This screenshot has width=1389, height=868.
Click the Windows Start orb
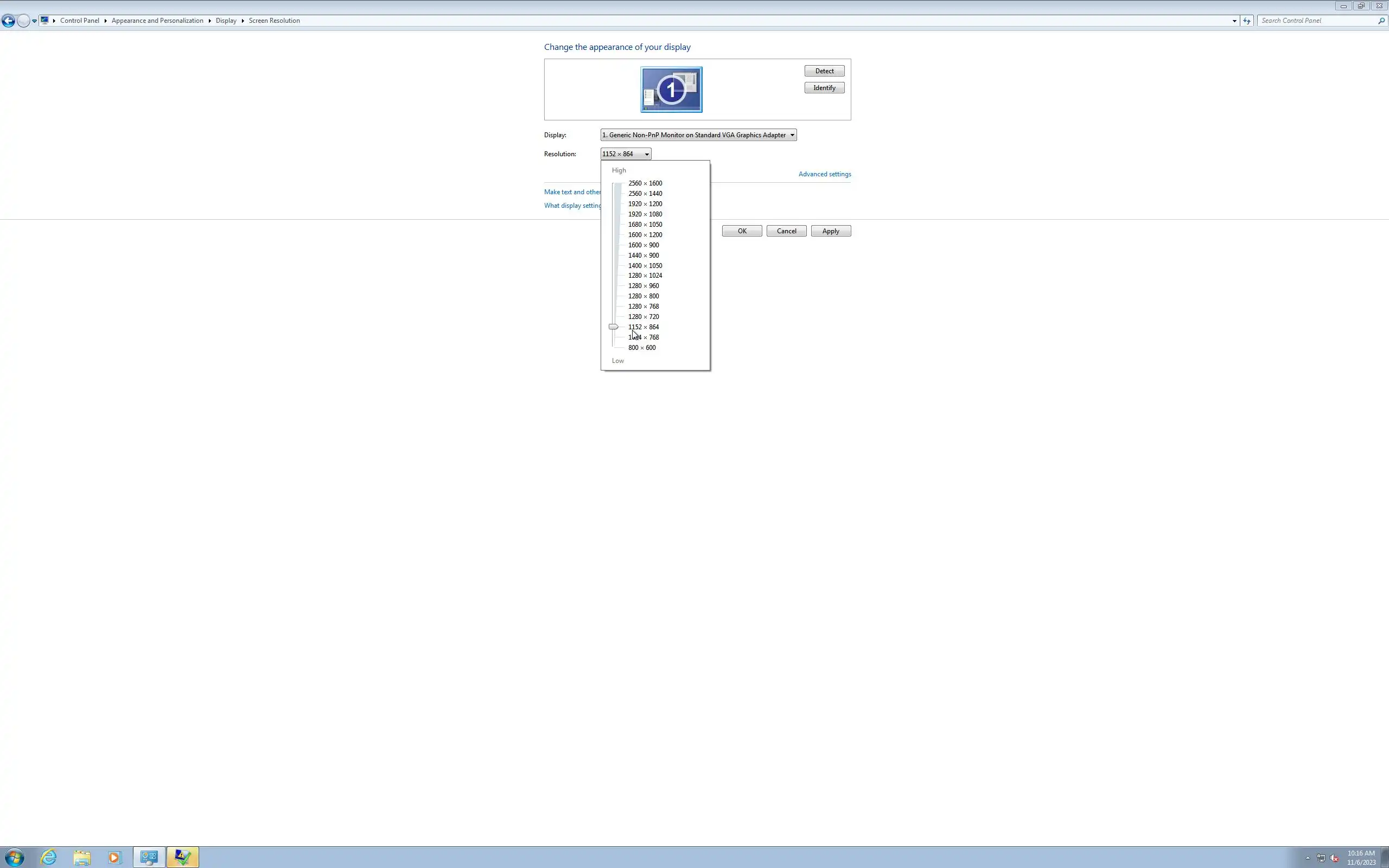pyautogui.click(x=14, y=857)
